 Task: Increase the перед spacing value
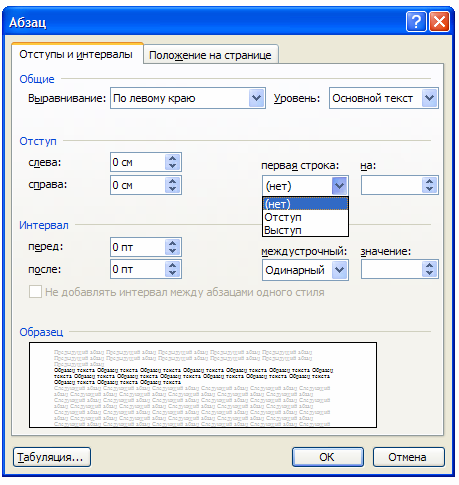pos(172,243)
